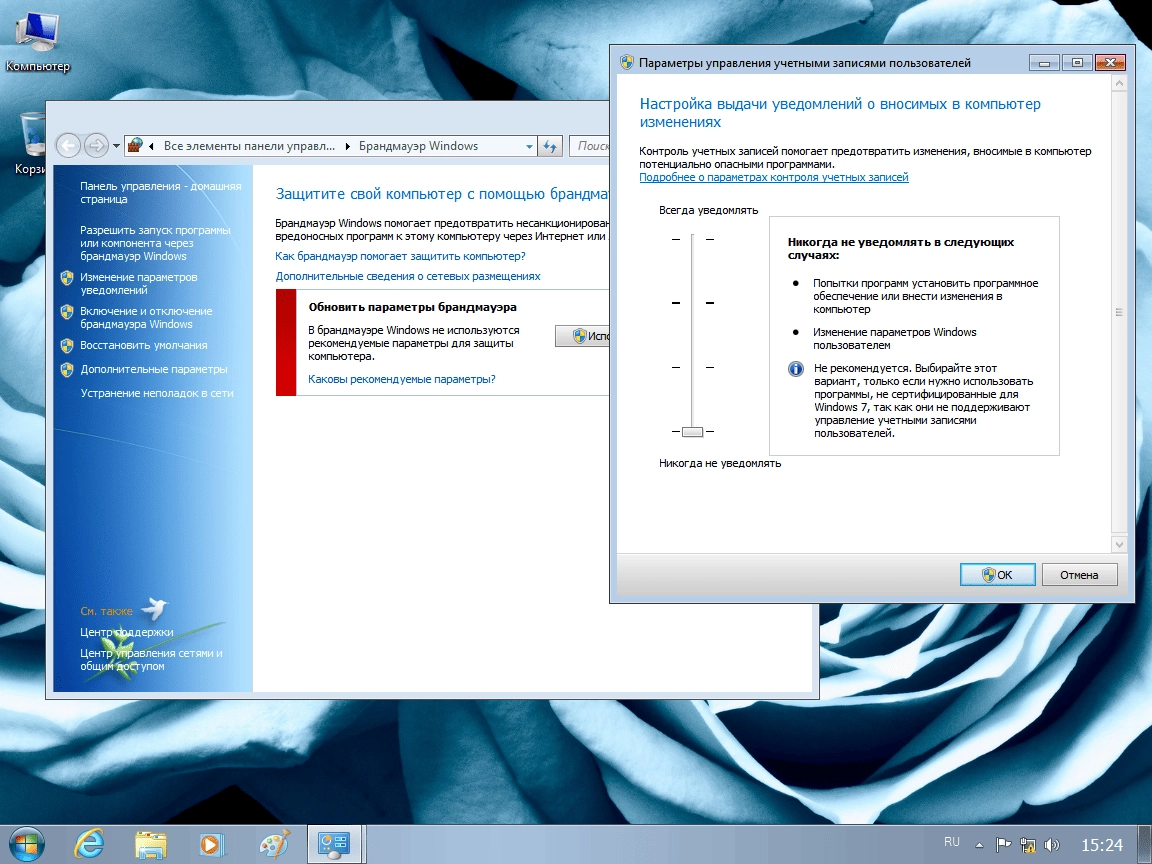Set UAC slider to top 'Всегда уведомлять' tick
The height and width of the screenshot is (864, 1152).
click(692, 239)
